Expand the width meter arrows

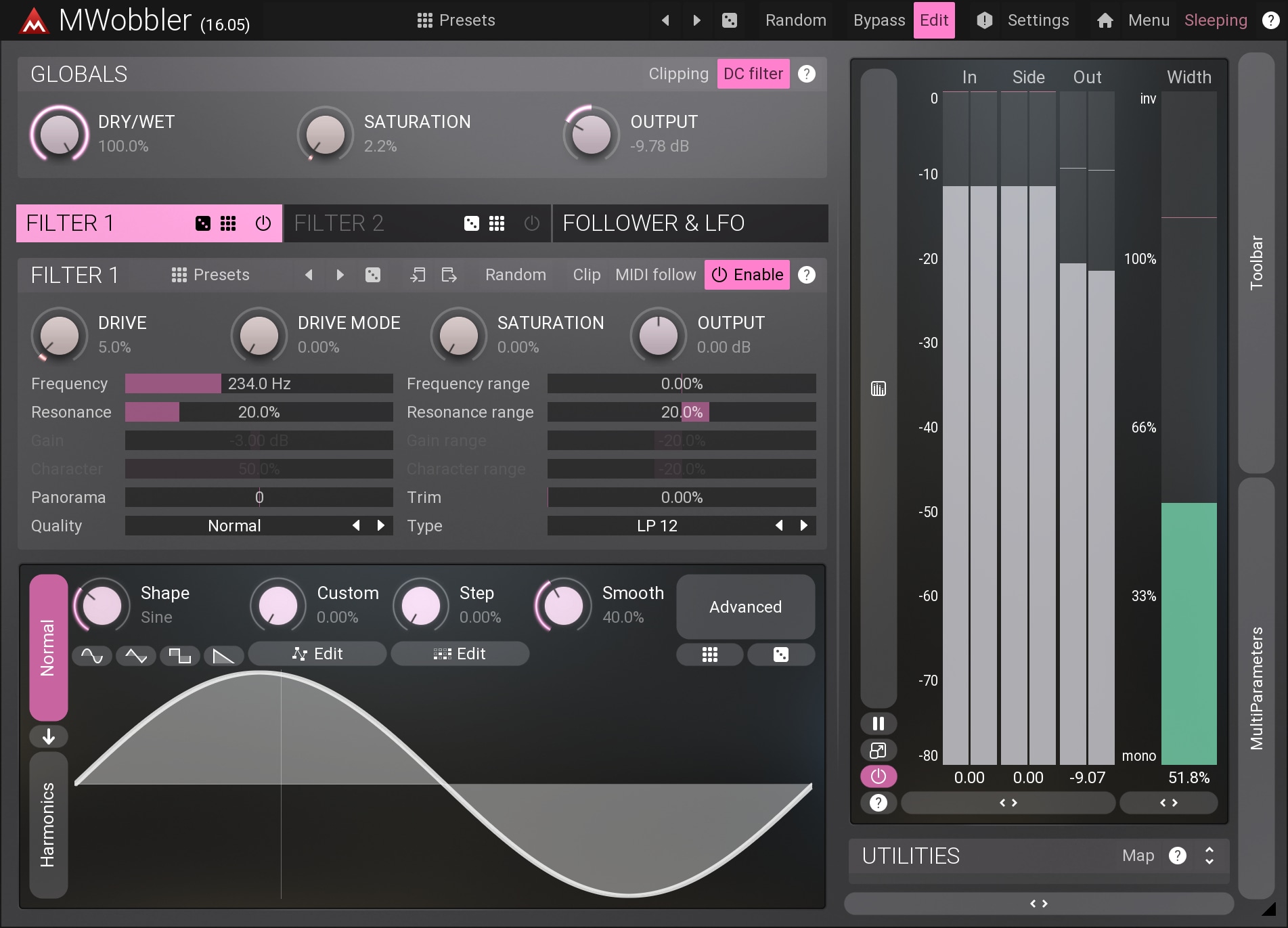click(1168, 803)
